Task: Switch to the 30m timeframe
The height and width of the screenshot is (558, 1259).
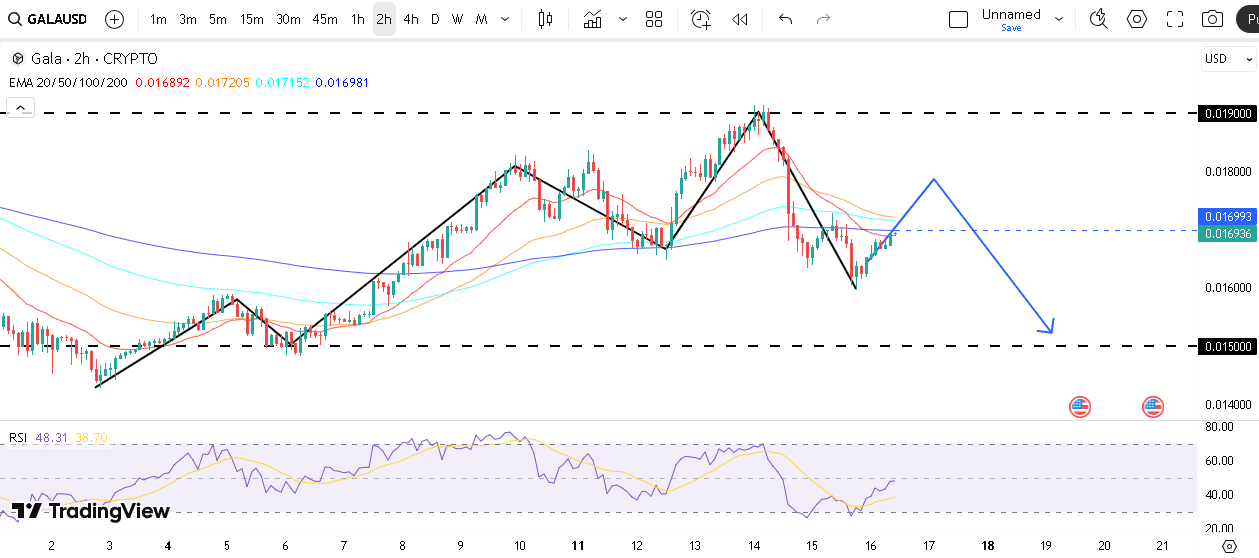Action: (x=288, y=19)
